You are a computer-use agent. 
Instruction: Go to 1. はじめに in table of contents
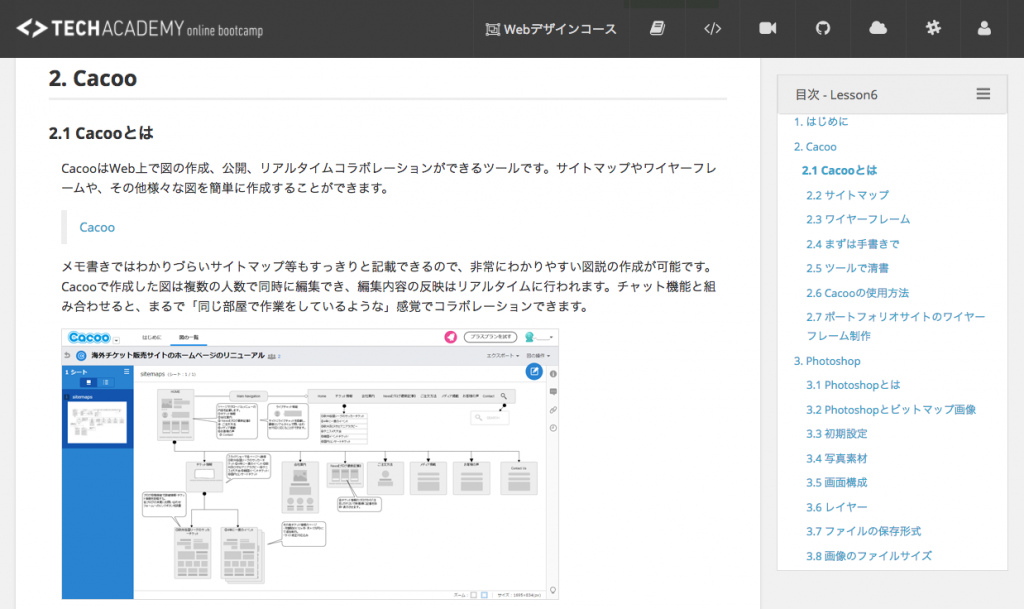pos(821,121)
